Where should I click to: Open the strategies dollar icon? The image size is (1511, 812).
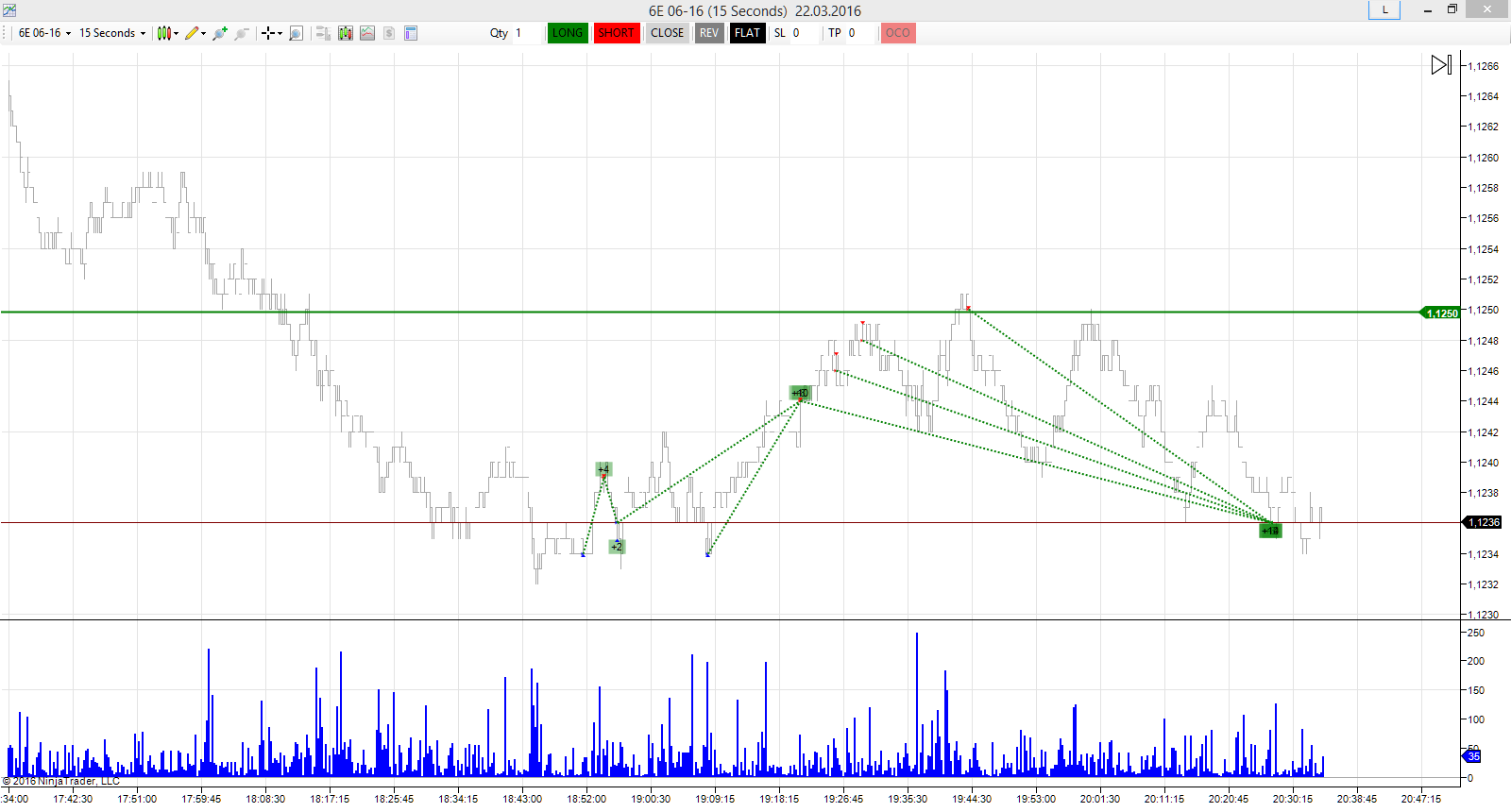pyautogui.click(x=389, y=33)
